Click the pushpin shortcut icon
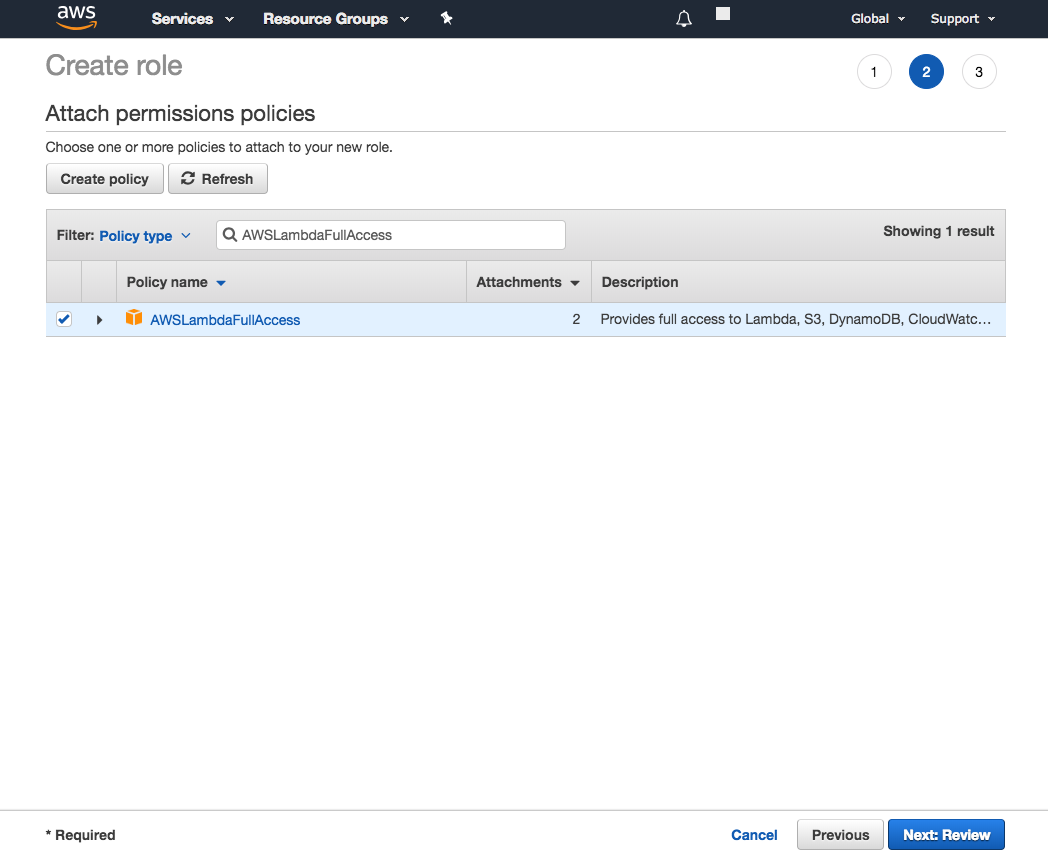This screenshot has height=857, width=1048. [x=446, y=19]
